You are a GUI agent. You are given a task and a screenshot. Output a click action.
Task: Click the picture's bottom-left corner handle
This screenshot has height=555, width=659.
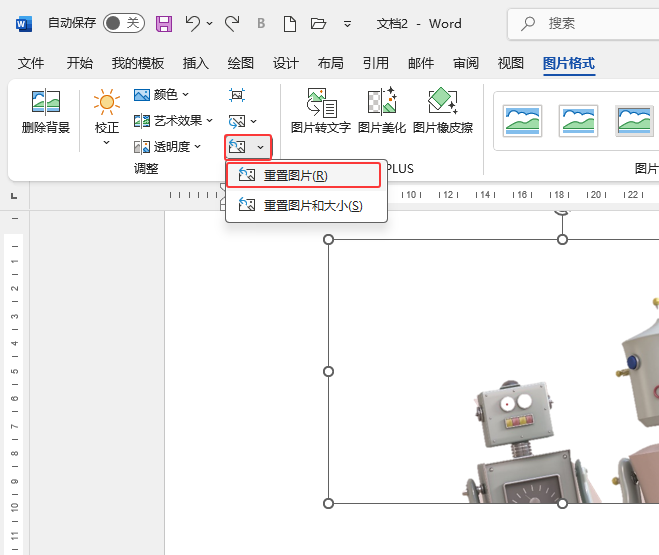click(328, 503)
